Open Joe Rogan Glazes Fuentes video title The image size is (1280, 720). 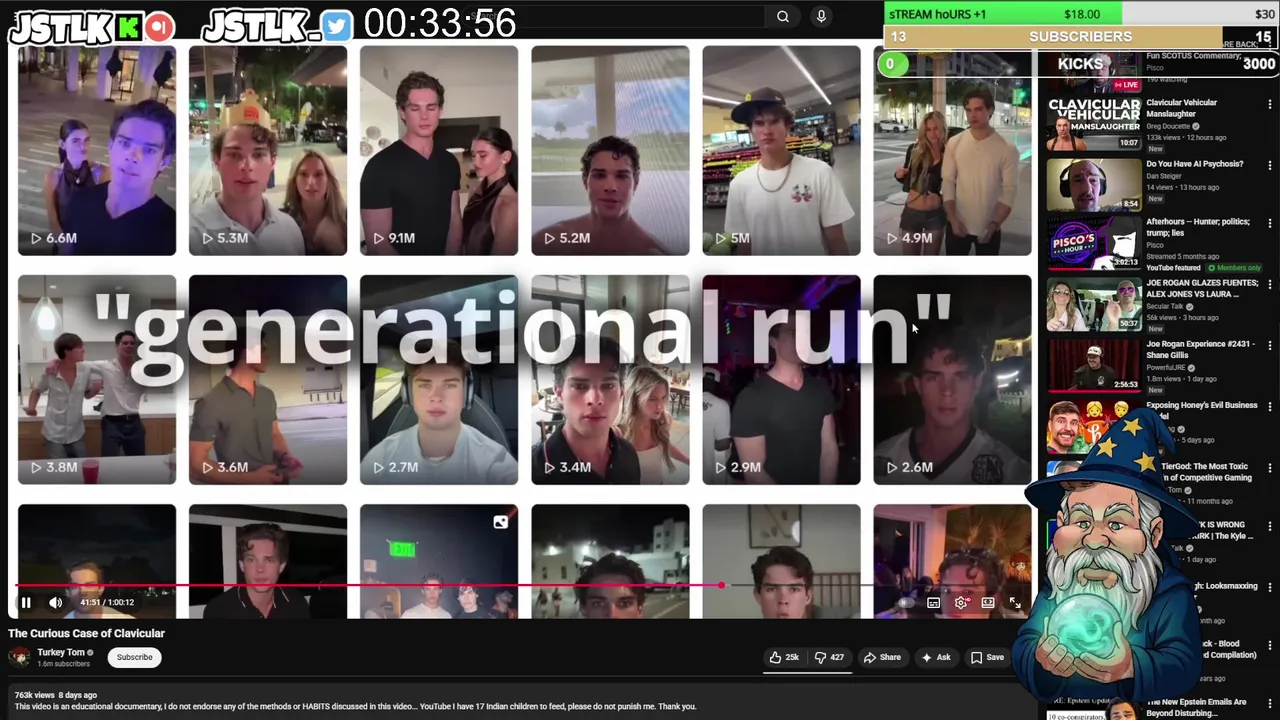(1202, 289)
